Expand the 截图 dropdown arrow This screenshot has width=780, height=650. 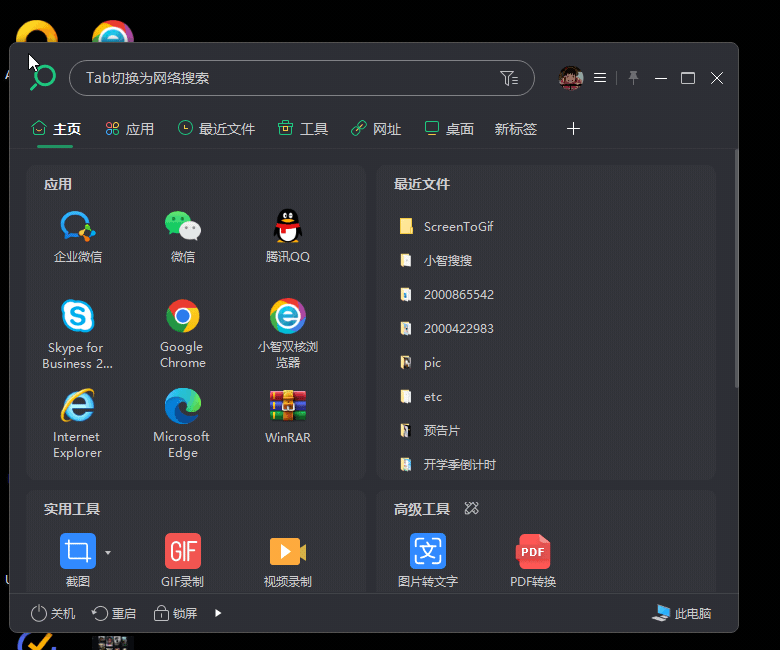[x=108, y=552]
